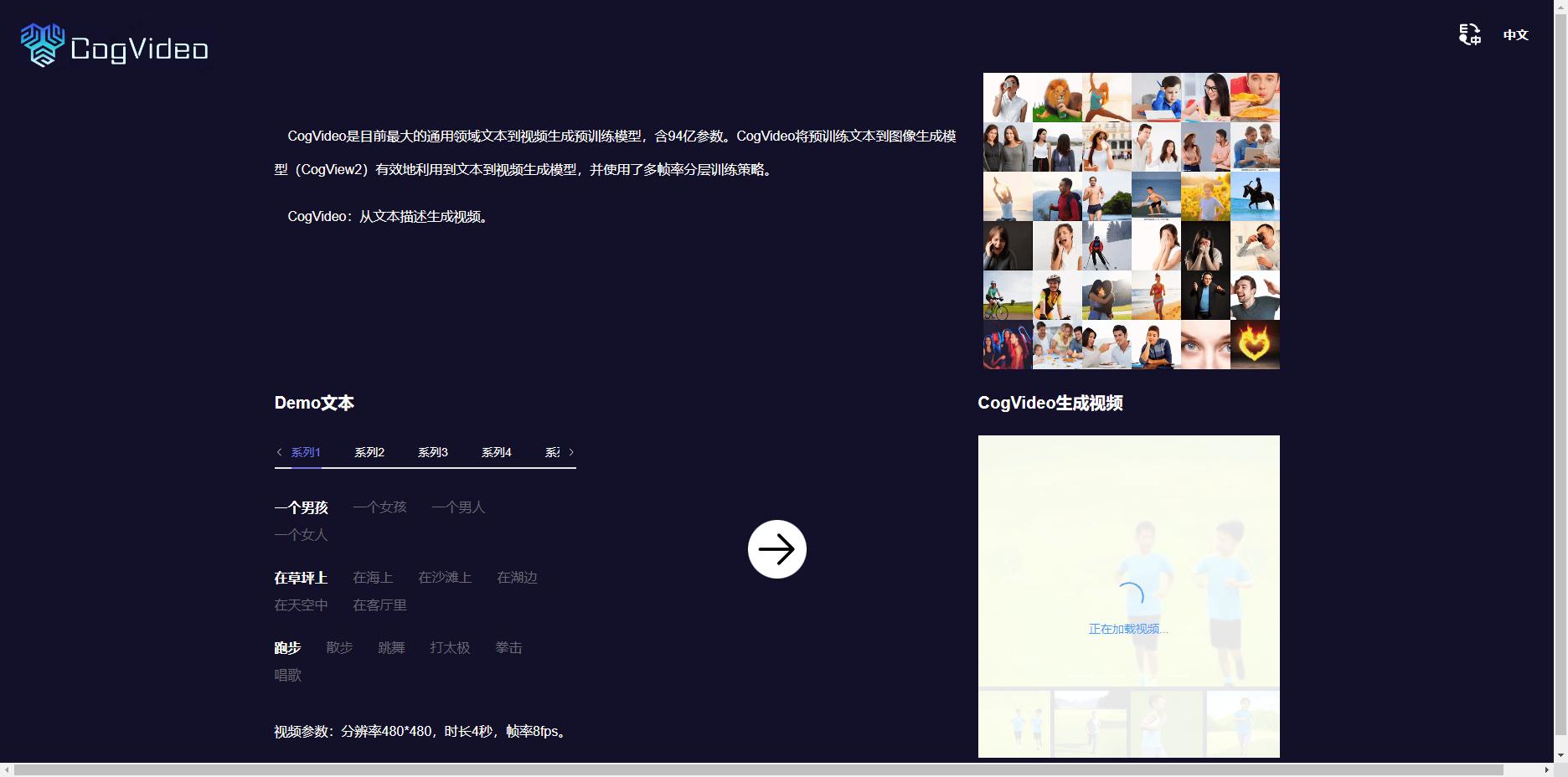The width and height of the screenshot is (1568, 777).
Task: Click the 中文 language link
Action: 1515,35
